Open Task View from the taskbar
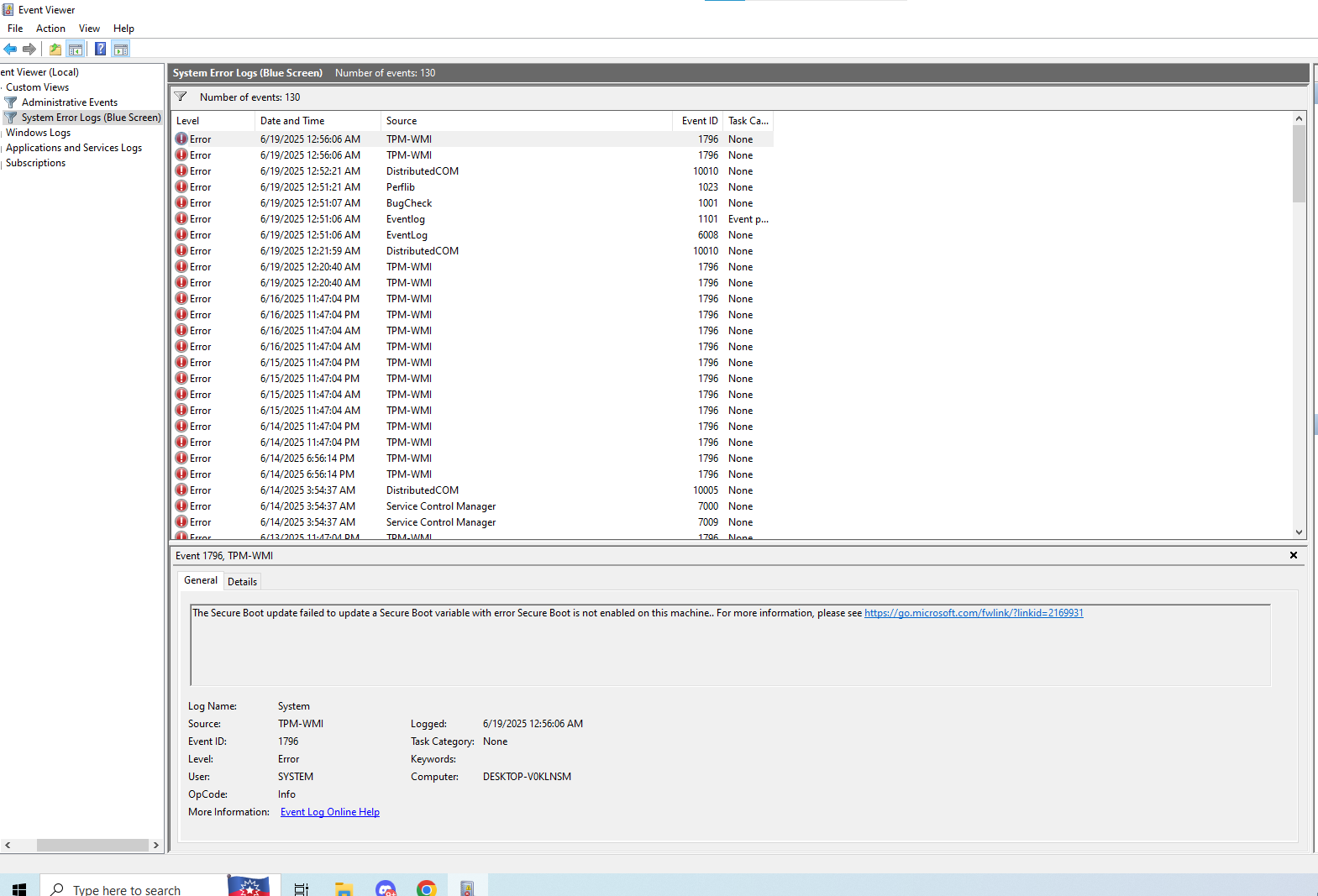 coord(302,888)
